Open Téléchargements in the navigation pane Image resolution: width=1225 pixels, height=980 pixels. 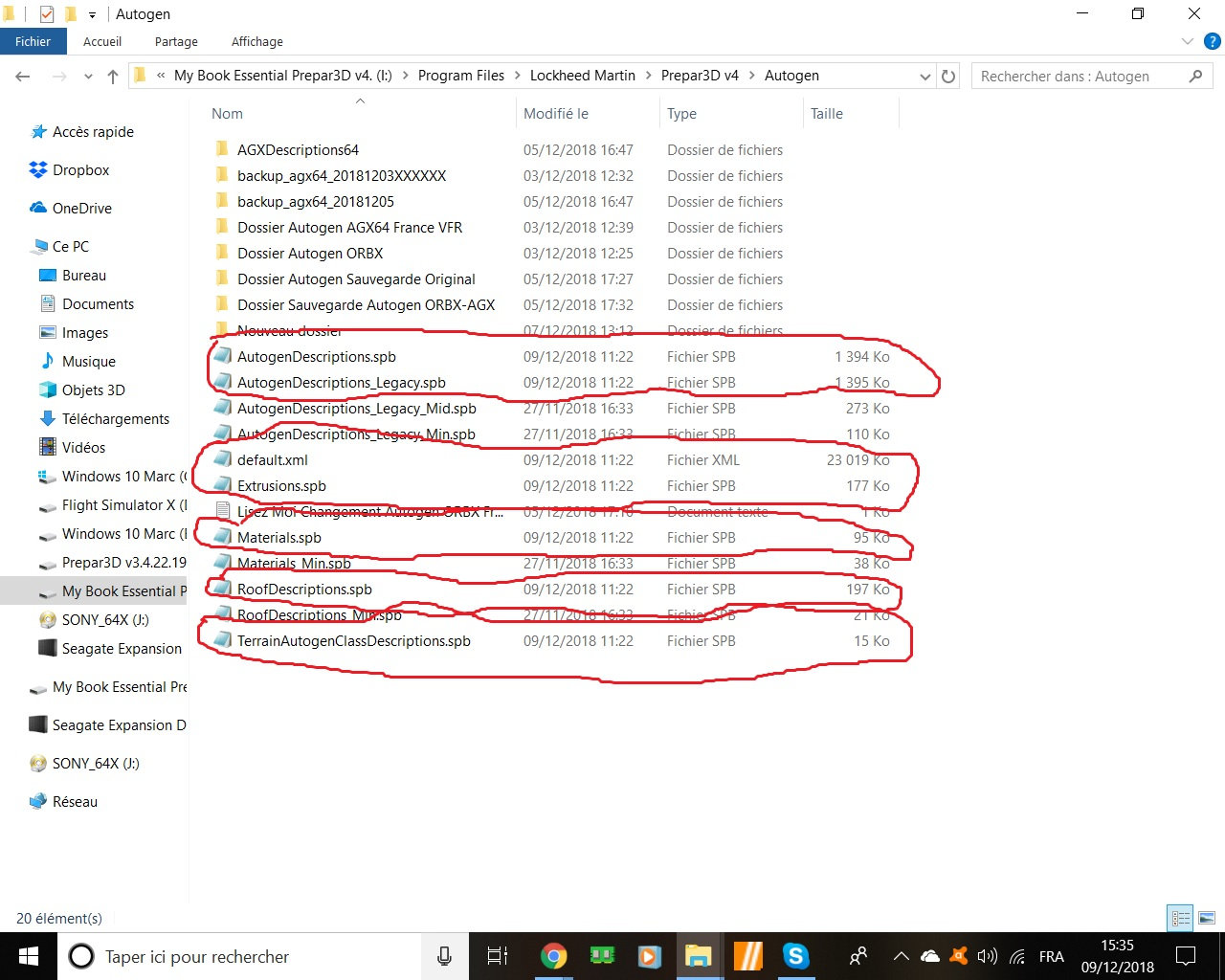pyautogui.click(x=116, y=419)
